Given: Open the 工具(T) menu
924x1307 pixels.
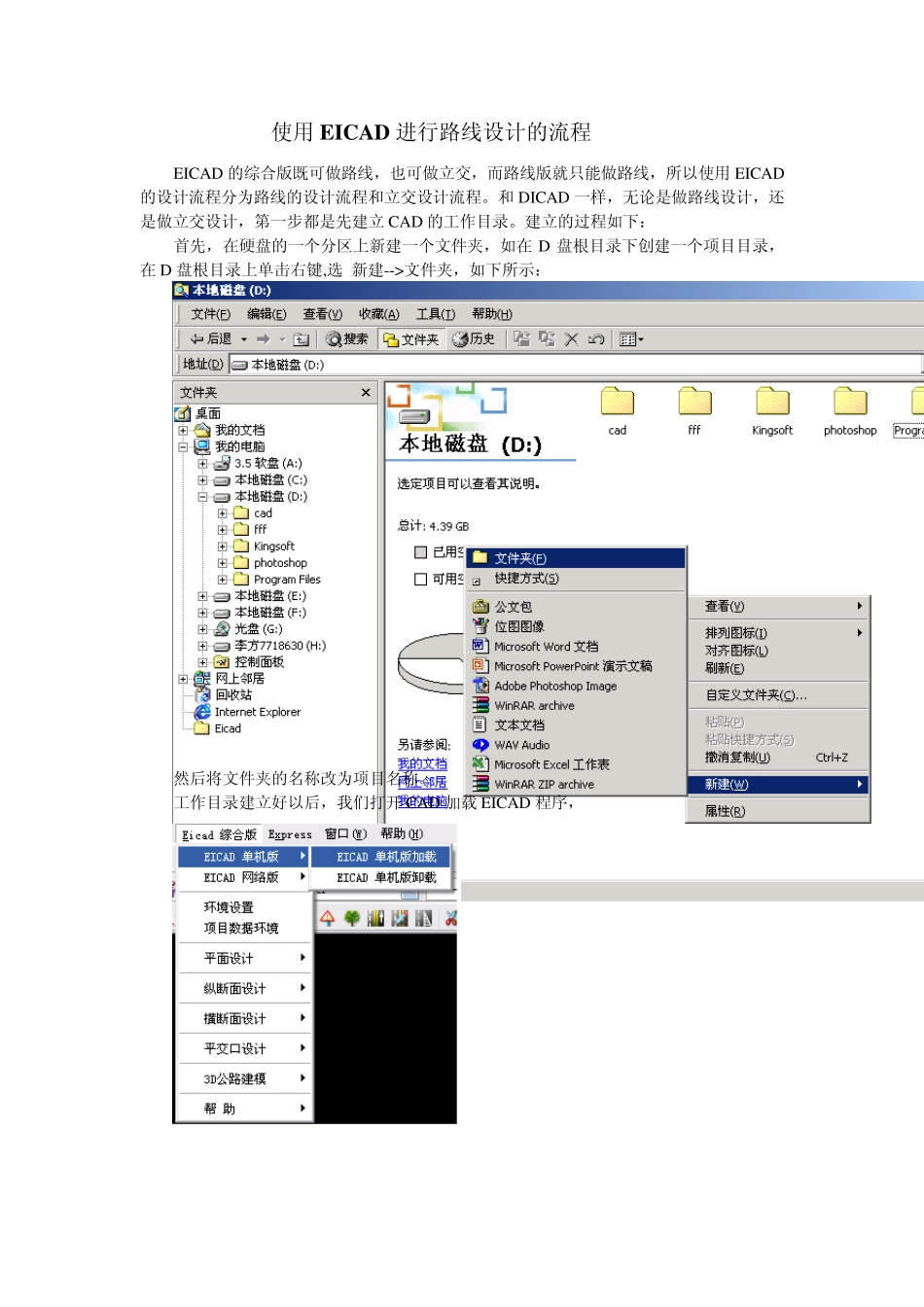Looking at the screenshot, I should (435, 314).
